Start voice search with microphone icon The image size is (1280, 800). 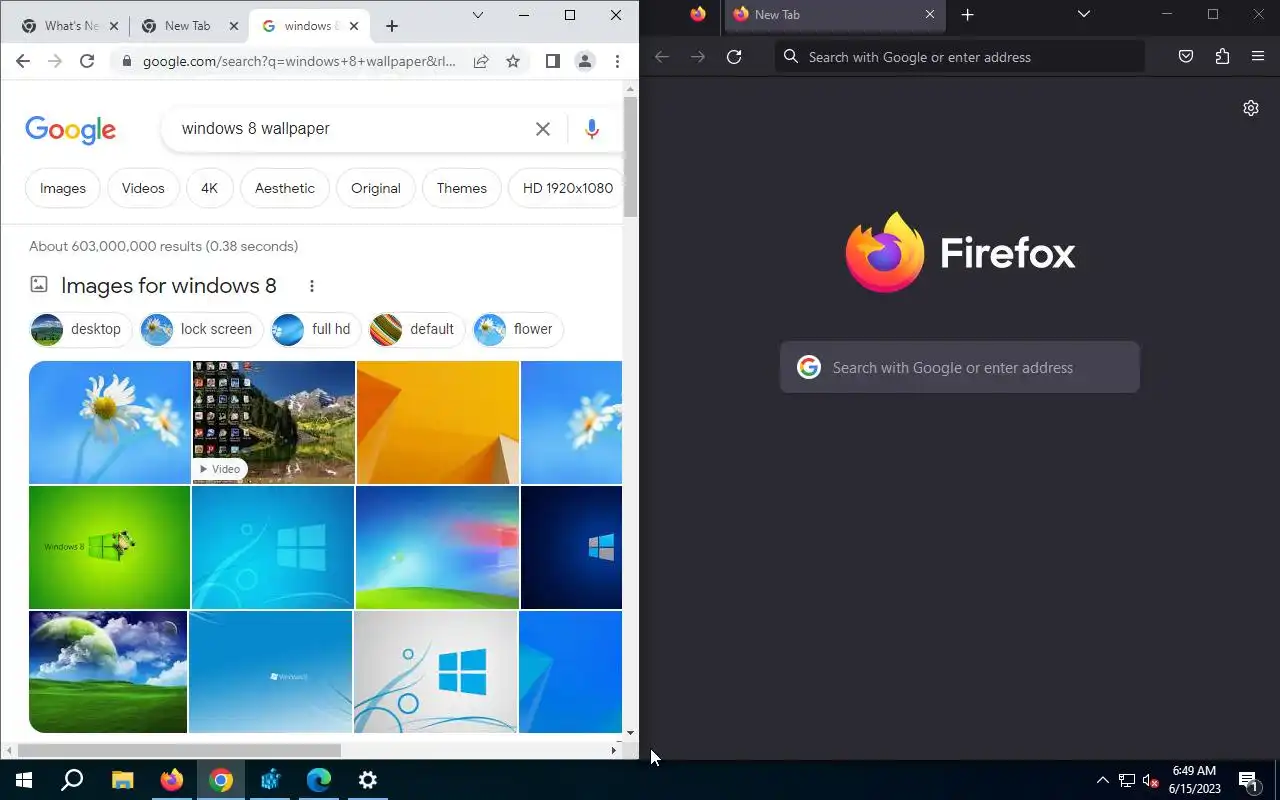592,129
